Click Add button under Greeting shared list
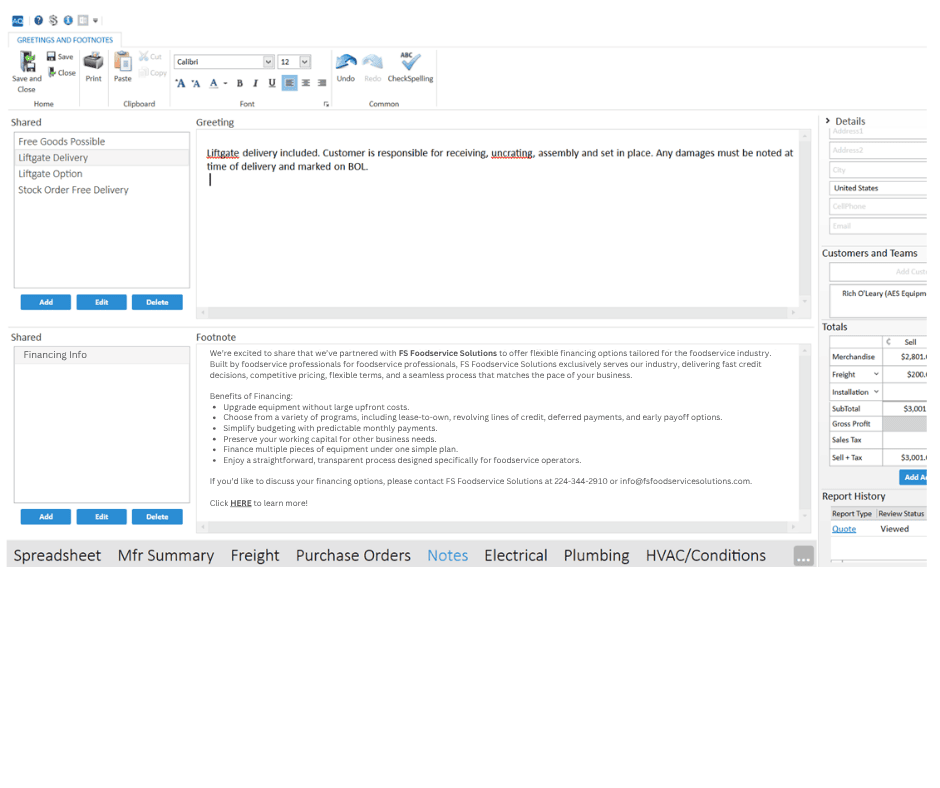940x788 pixels. (46, 302)
